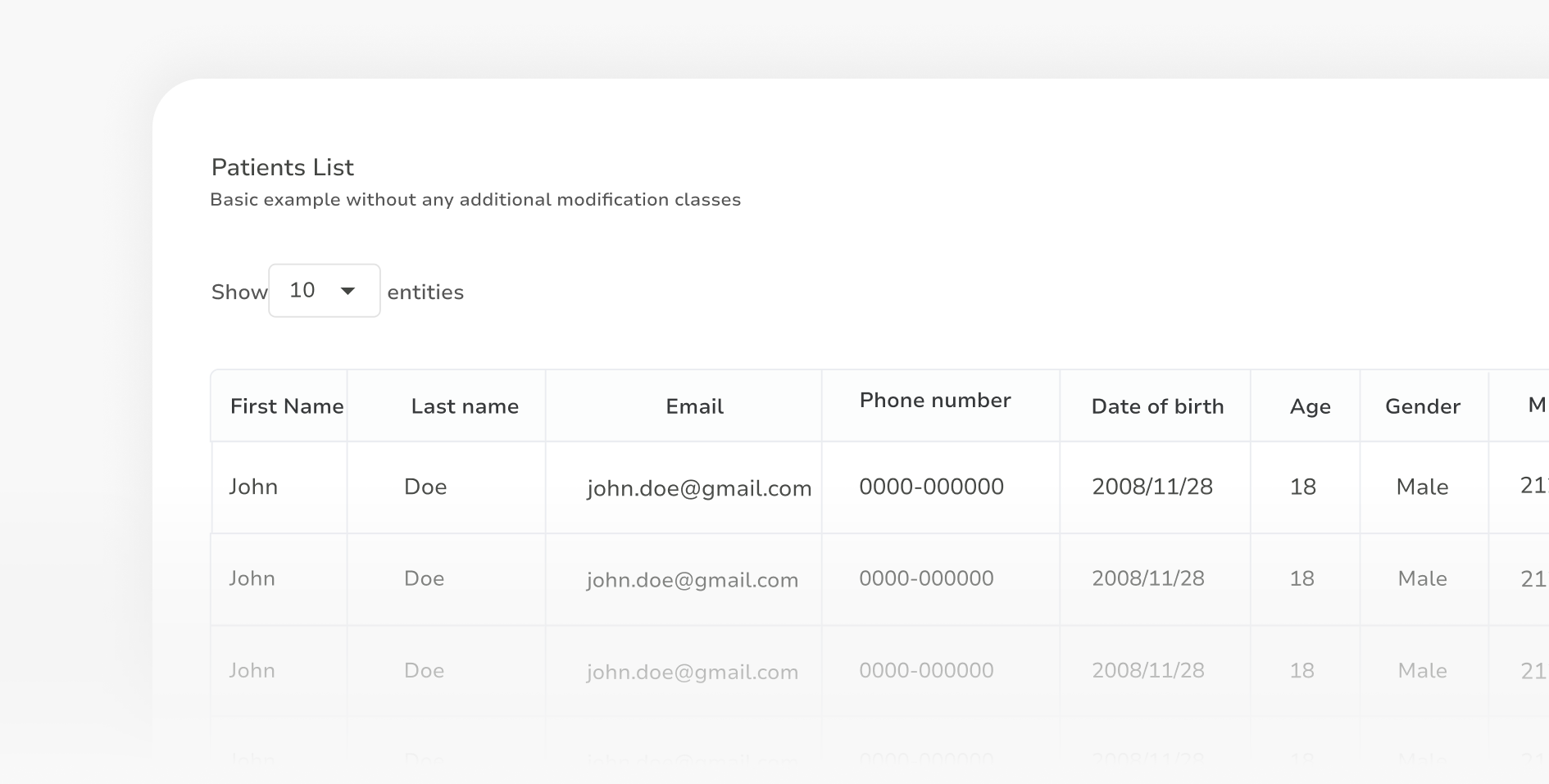This screenshot has width=1549, height=784.
Task: Select the first row's email address
Action: 698,488
